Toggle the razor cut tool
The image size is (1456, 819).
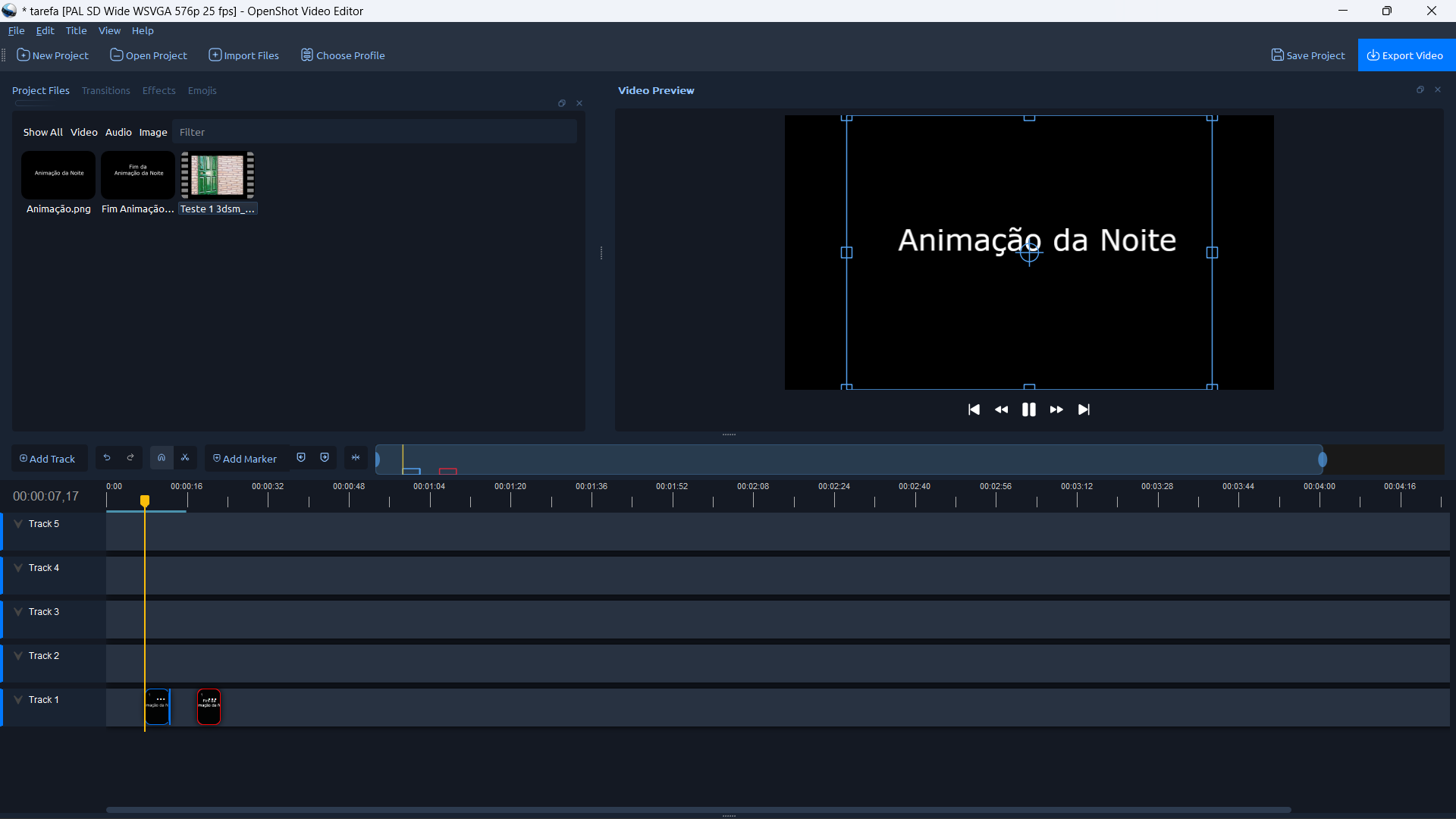185,458
